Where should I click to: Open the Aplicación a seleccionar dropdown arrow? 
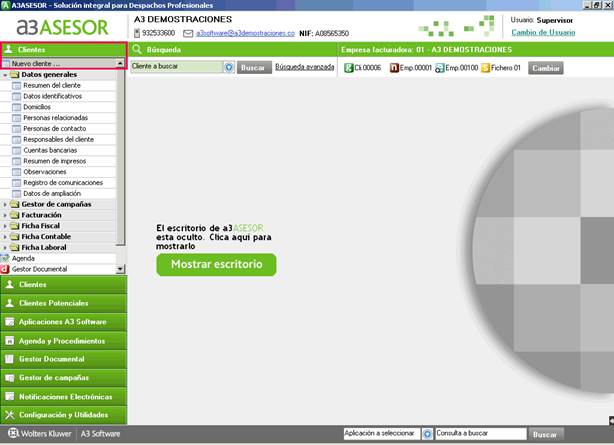(427, 434)
